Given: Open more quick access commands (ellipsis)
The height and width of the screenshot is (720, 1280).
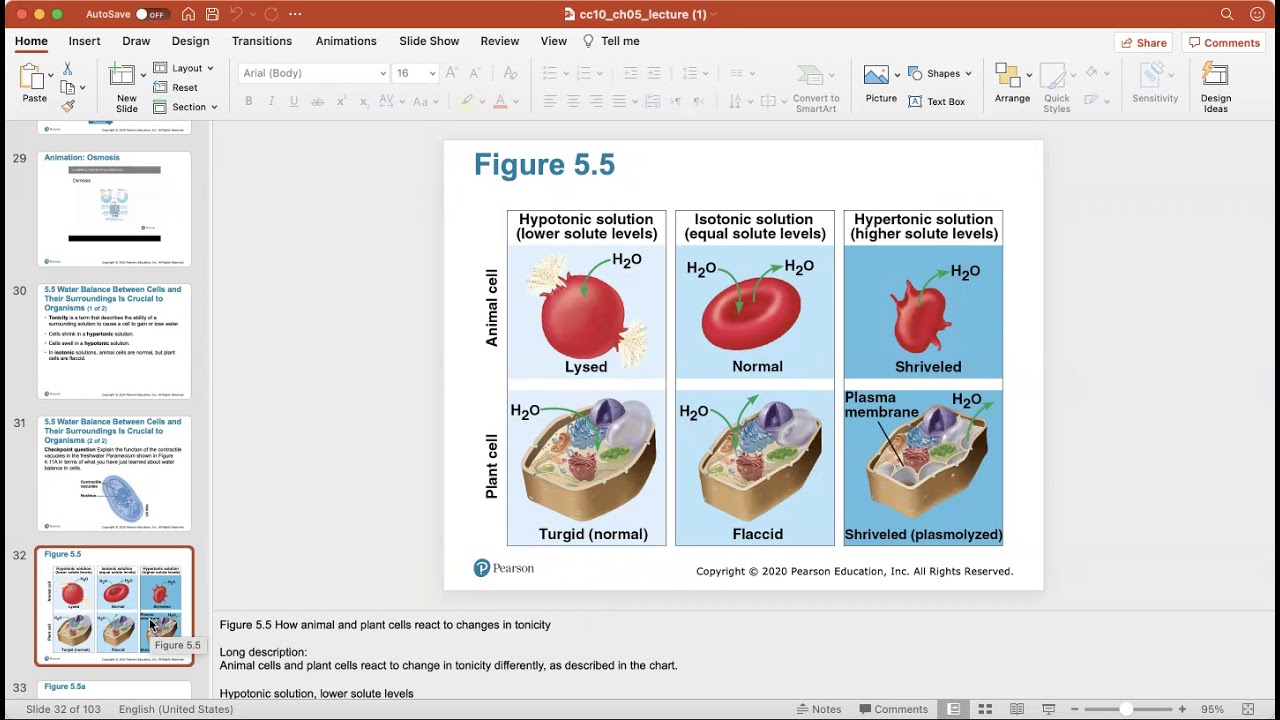Looking at the screenshot, I should tap(295, 14).
